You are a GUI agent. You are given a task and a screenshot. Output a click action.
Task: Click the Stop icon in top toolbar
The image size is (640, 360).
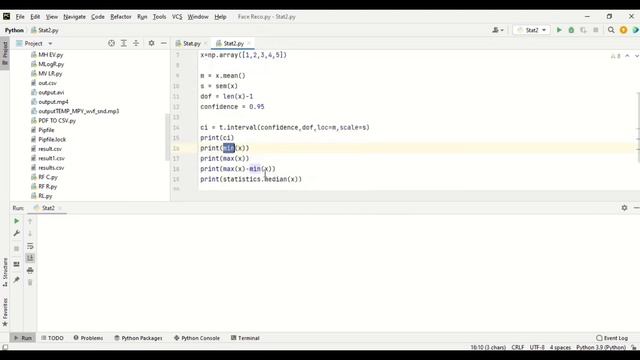pos(596,30)
